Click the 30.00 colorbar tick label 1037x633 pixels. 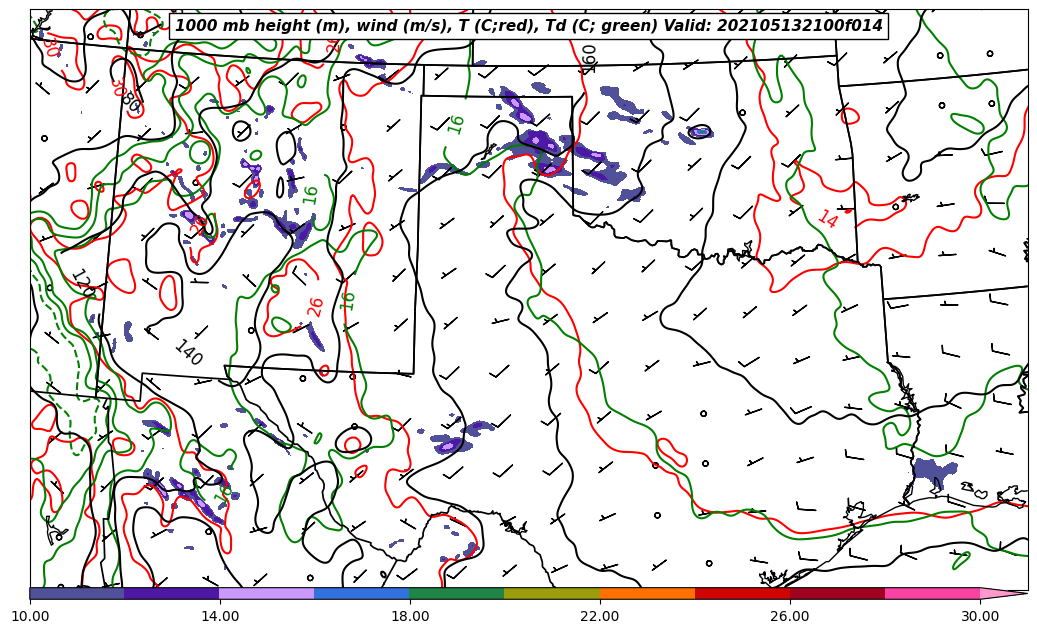coord(980,616)
